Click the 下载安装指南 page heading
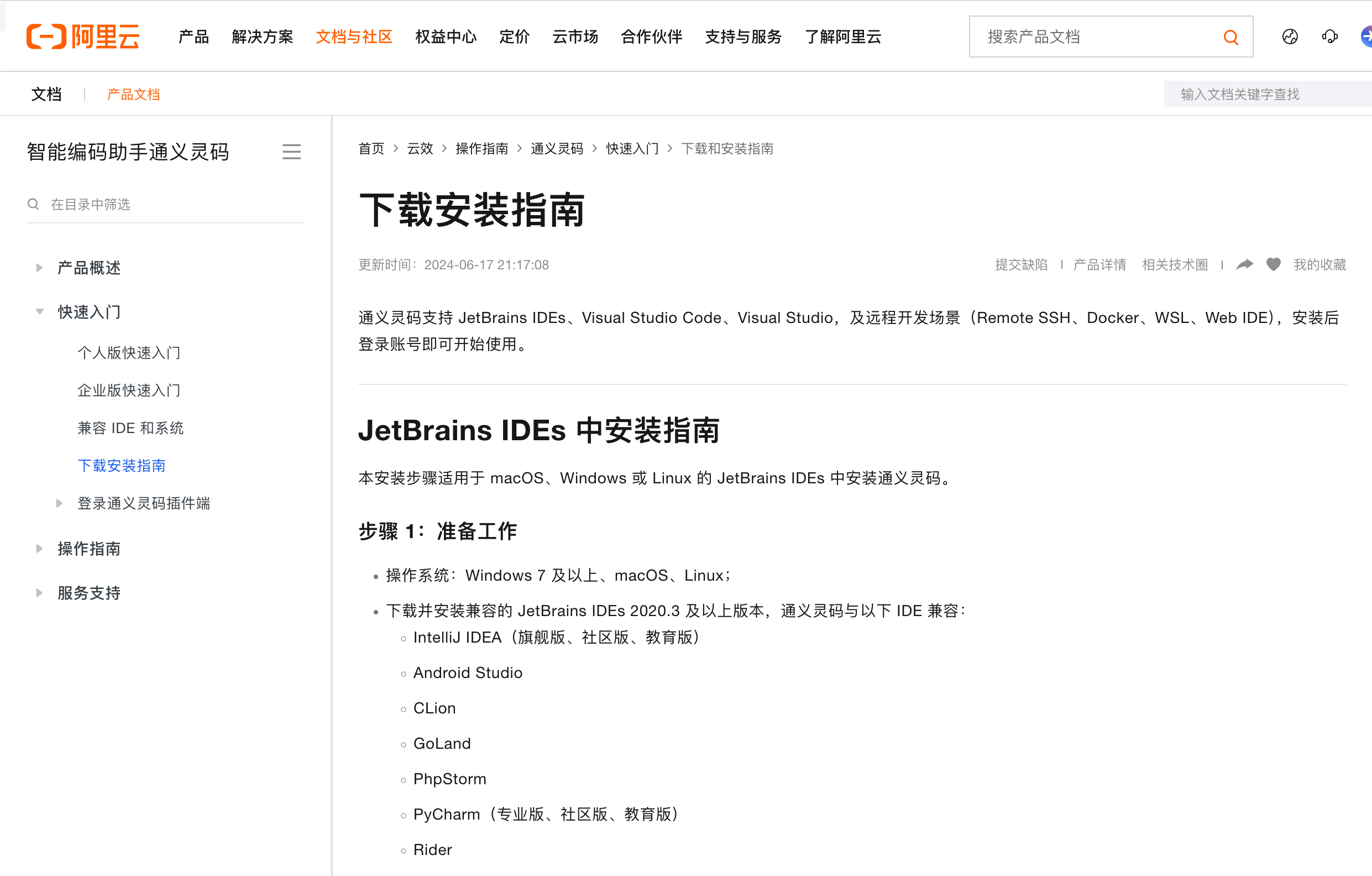1372x876 pixels. point(472,210)
